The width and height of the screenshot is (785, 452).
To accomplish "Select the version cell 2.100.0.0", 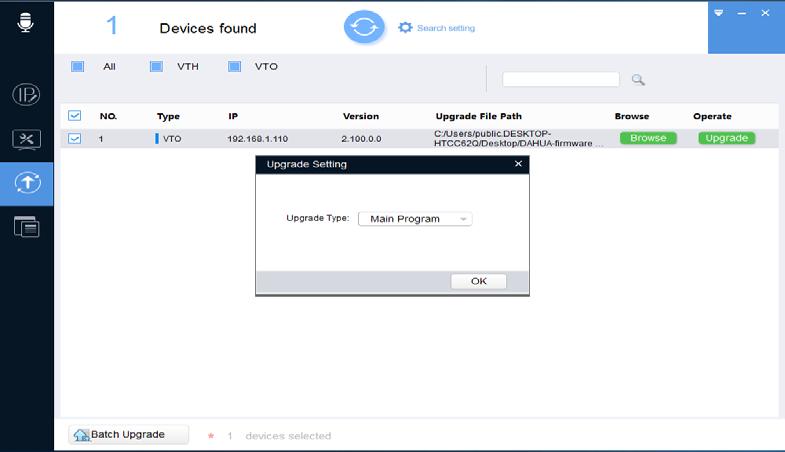I will coord(361,139).
